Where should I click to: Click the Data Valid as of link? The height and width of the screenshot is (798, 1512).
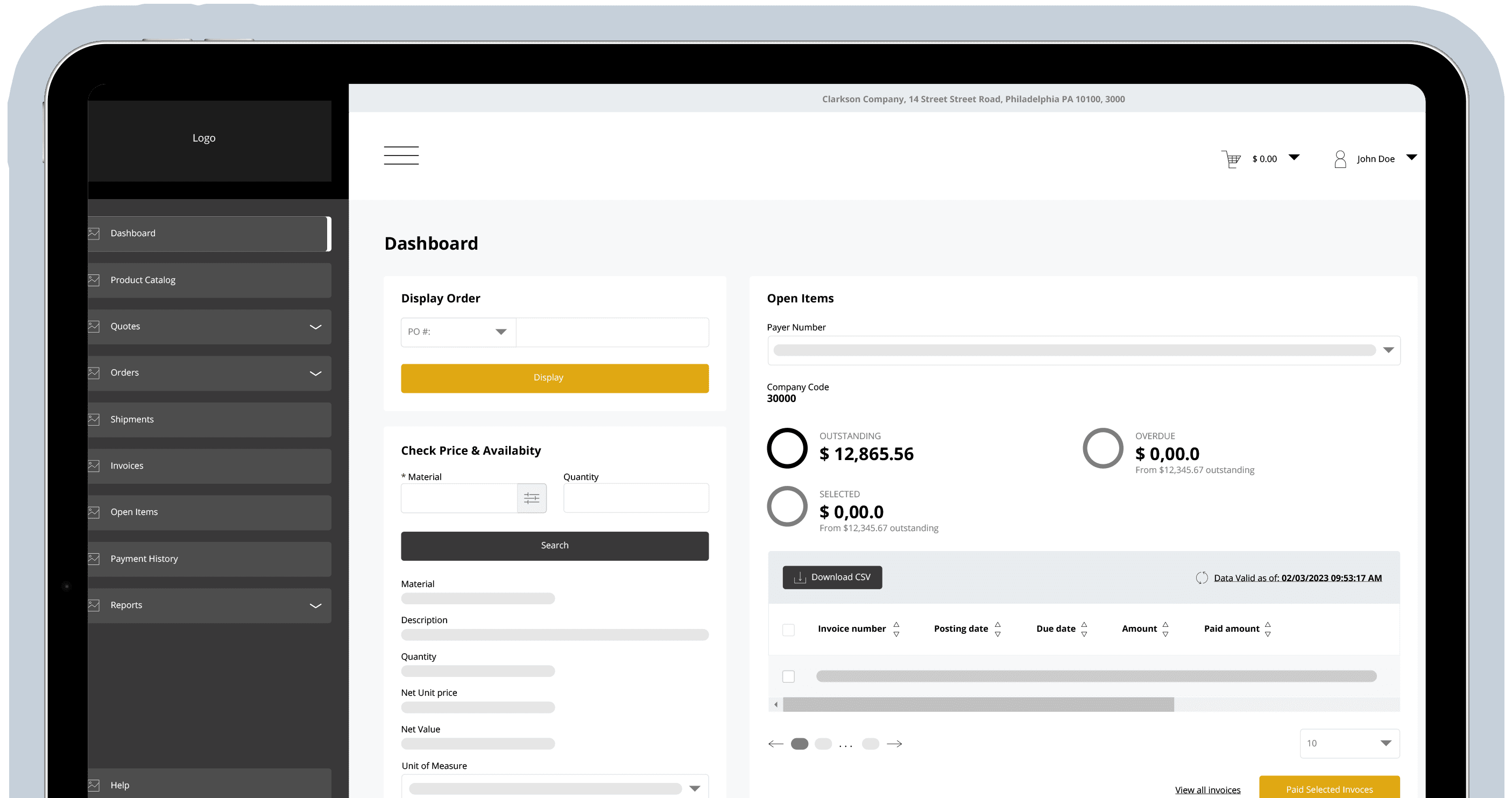[1297, 578]
